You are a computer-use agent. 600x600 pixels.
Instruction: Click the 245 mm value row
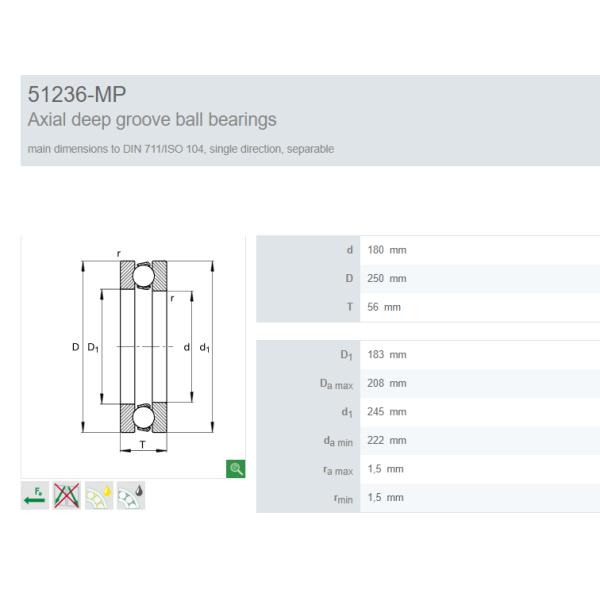point(387,412)
